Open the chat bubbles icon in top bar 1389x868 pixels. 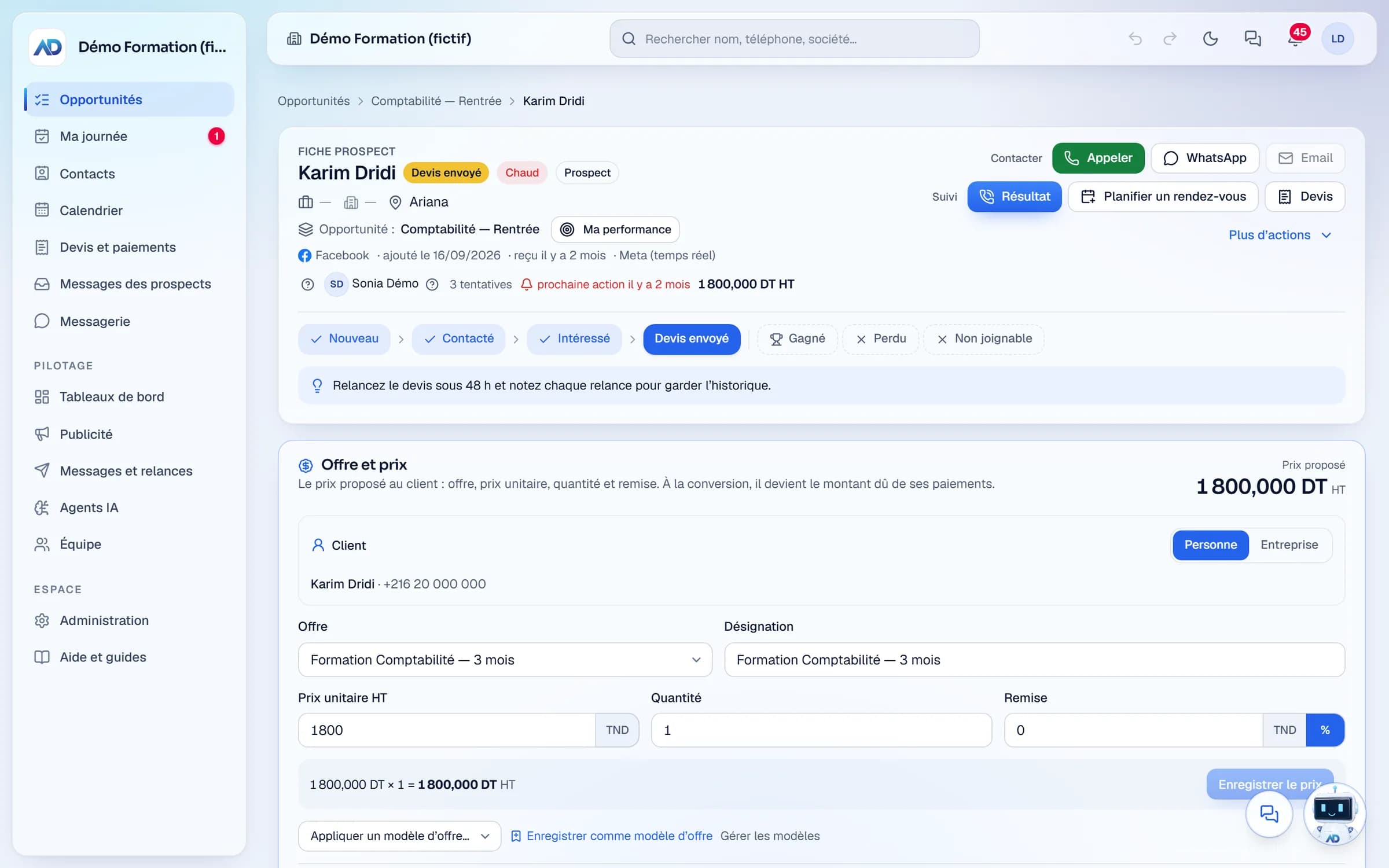(x=1252, y=39)
